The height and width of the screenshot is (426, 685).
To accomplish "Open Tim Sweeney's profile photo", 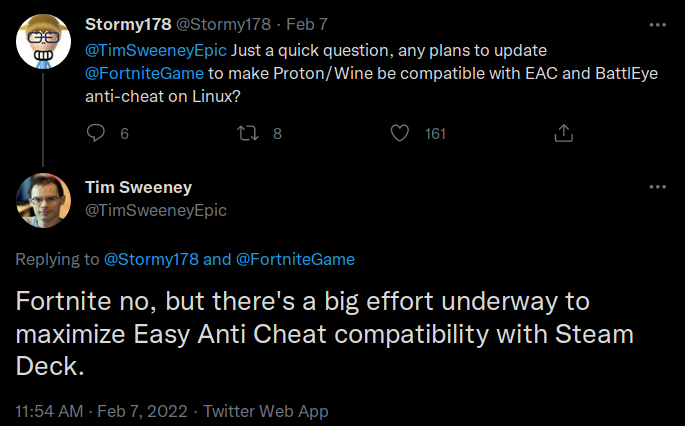I will click(x=43, y=201).
